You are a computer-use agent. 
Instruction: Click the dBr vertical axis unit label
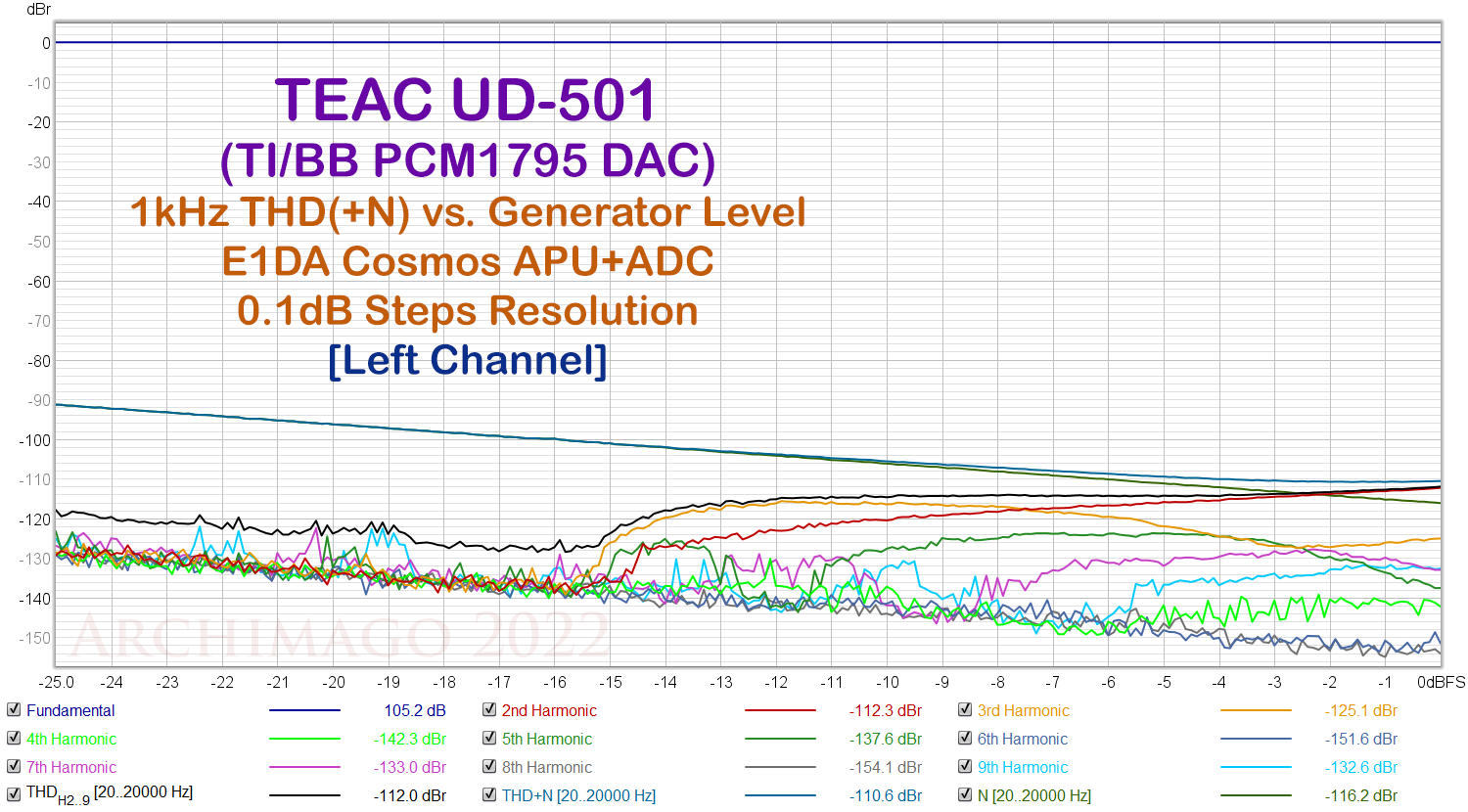click(x=39, y=10)
